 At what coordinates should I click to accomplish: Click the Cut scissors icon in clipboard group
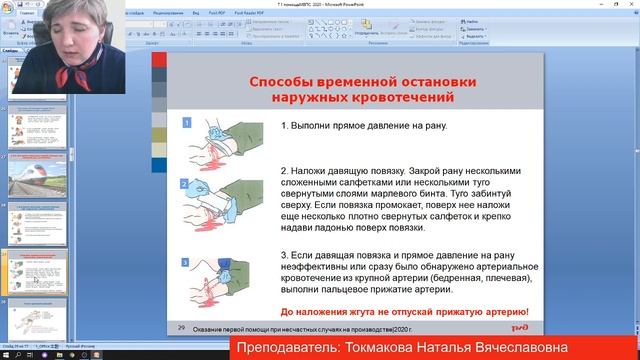(23, 22)
